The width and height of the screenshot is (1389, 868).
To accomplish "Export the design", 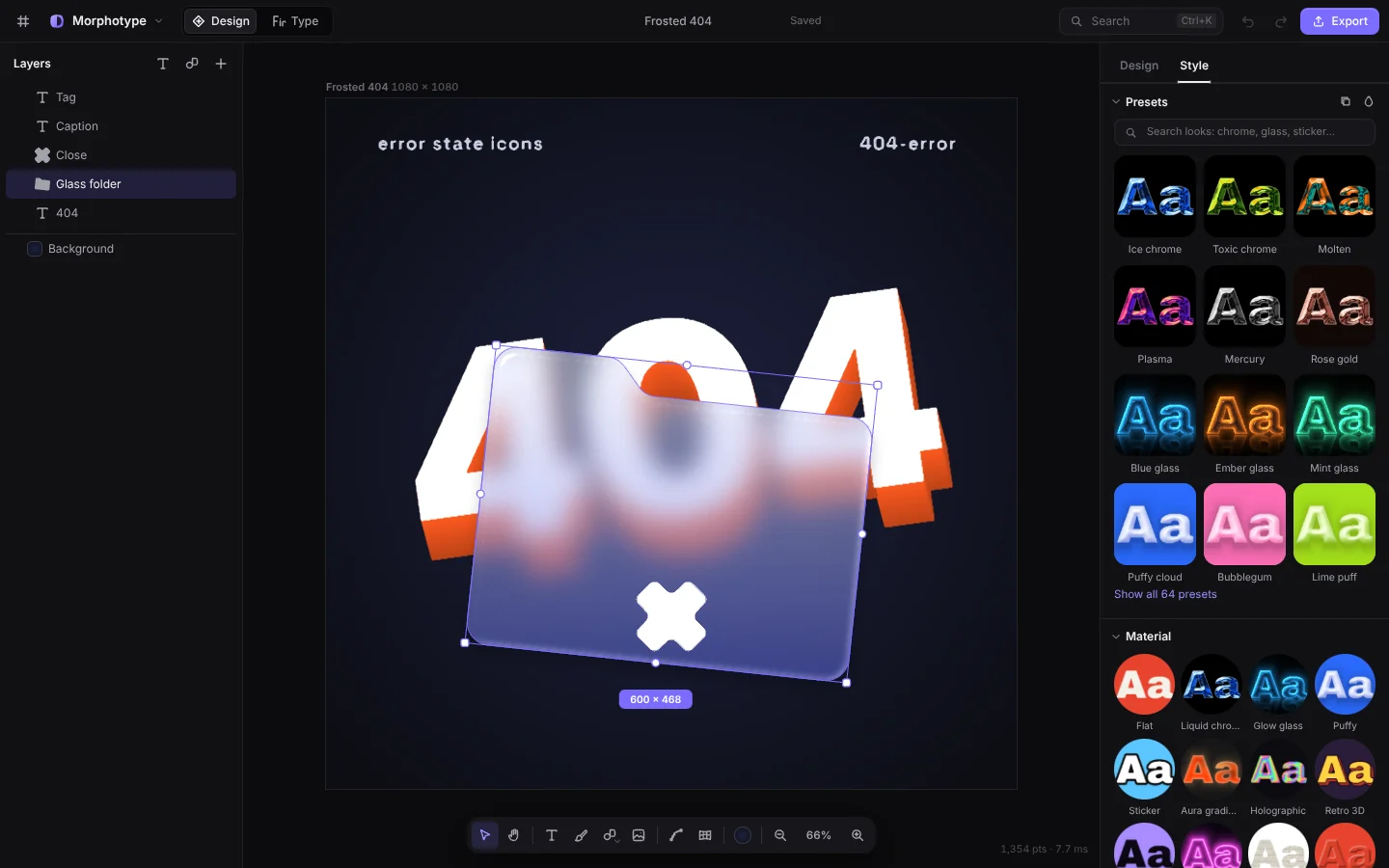I will [1340, 21].
